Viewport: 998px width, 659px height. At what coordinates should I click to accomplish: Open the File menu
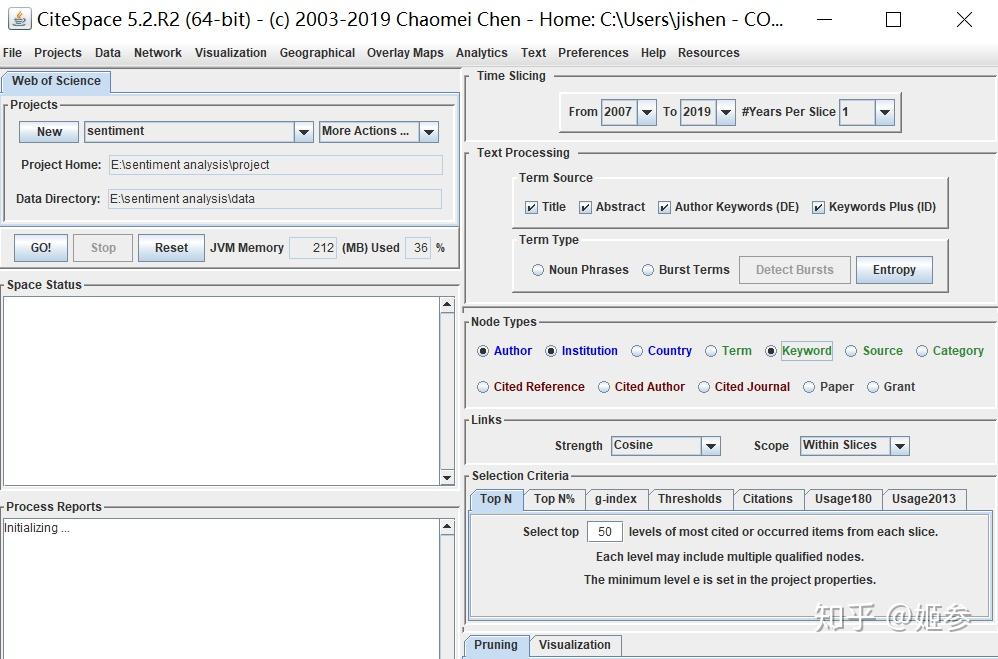pyautogui.click(x=12, y=53)
